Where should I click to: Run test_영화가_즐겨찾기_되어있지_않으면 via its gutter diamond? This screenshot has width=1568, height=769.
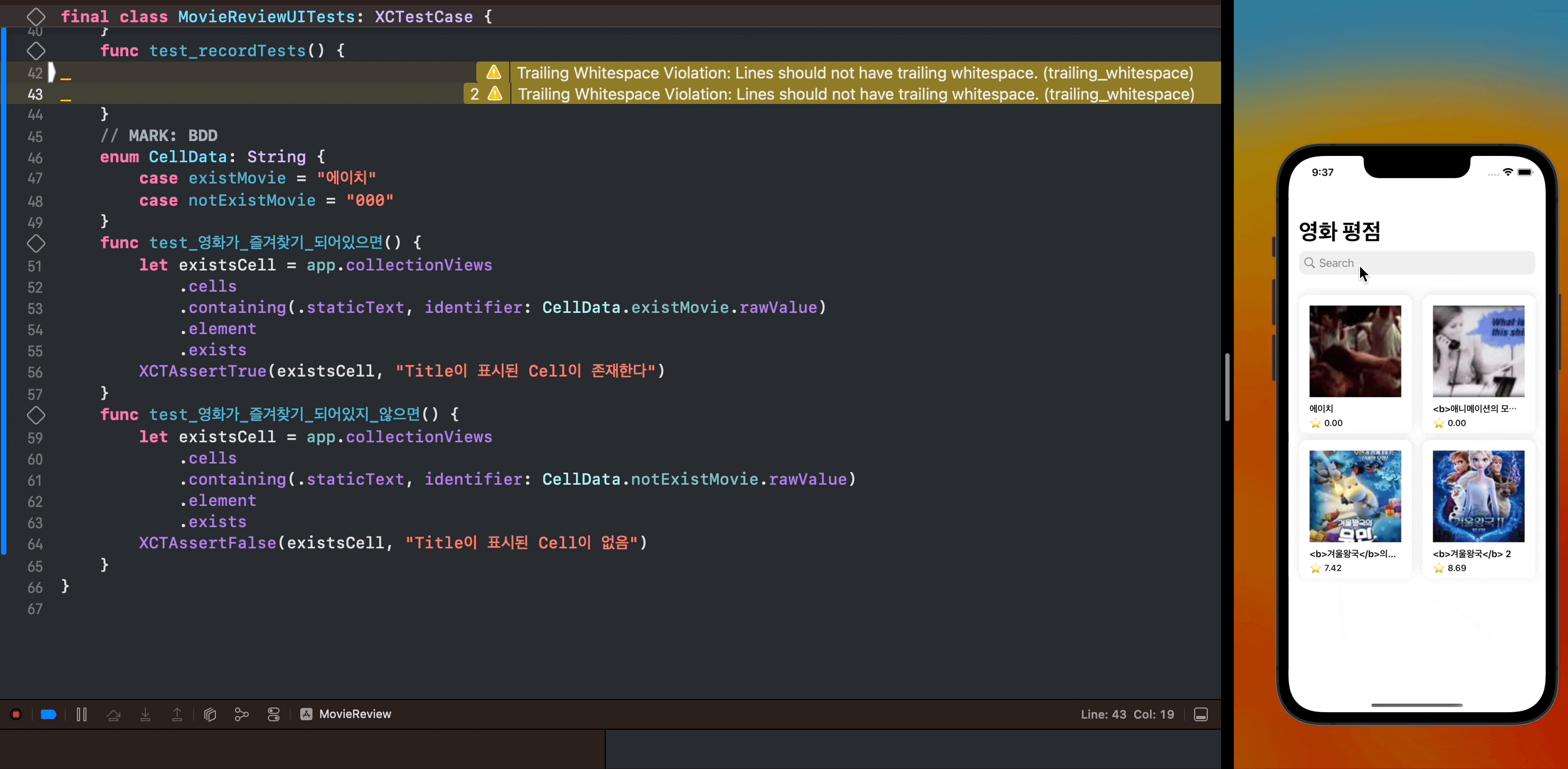pyautogui.click(x=36, y=415)
